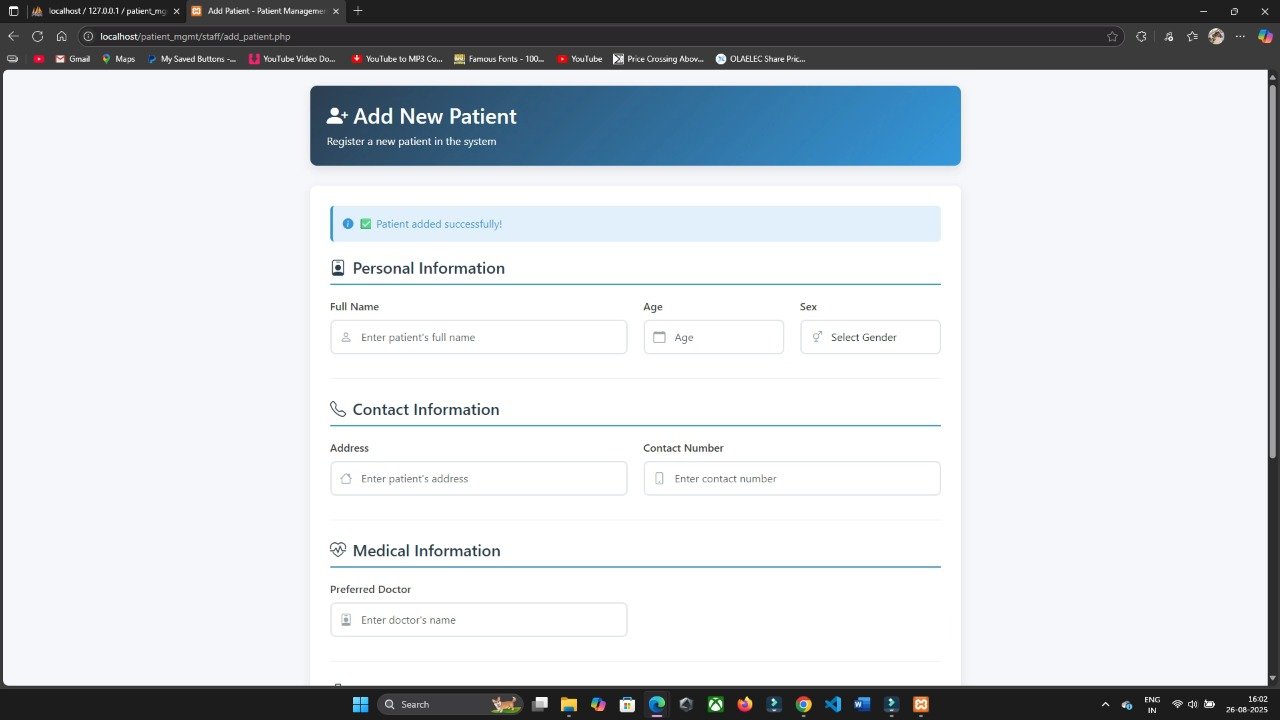
Task: Open the Maps bookmark
Action: [118, 59]
